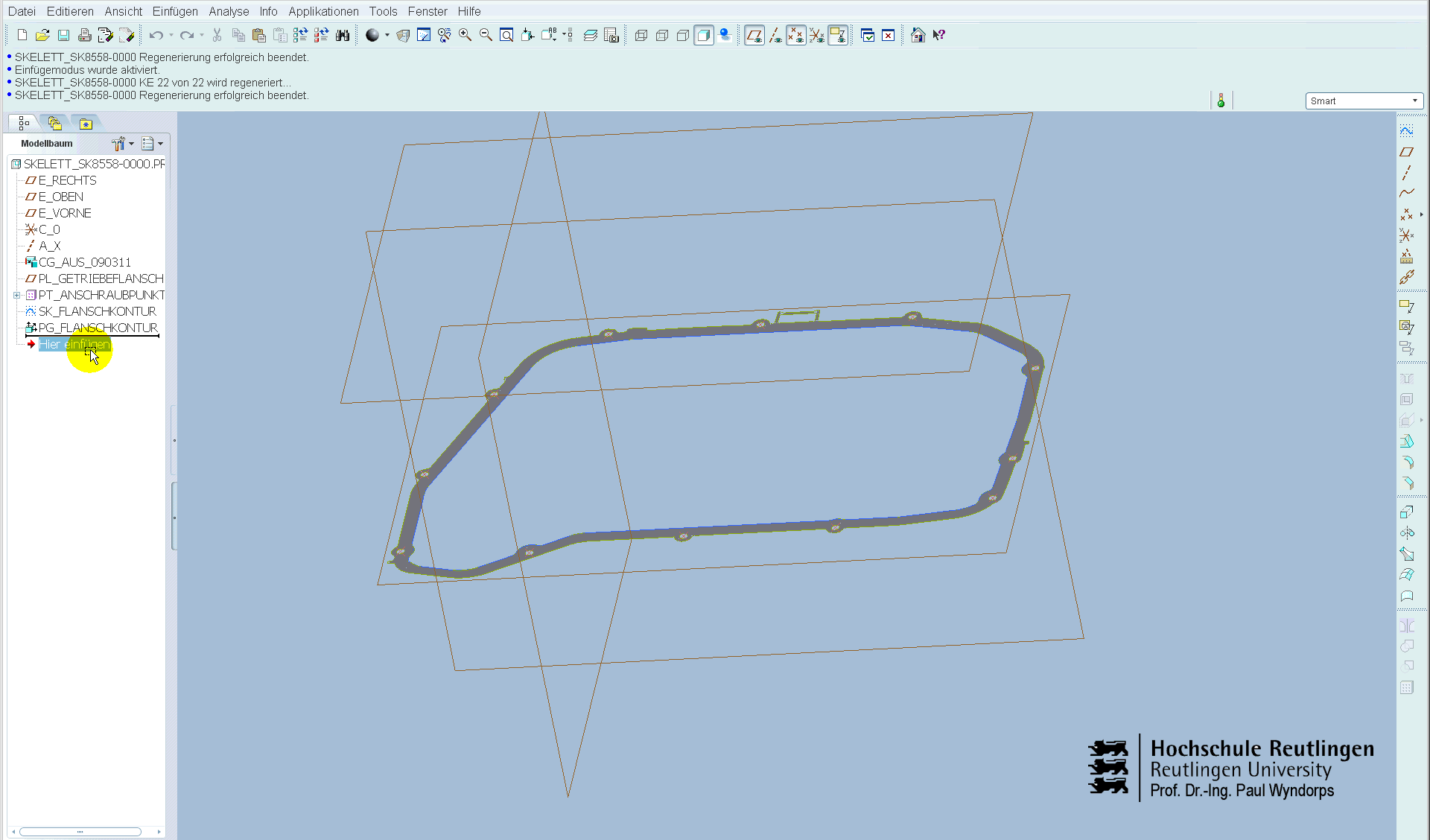Viewport: 1430px width, 840px height.
Task: Select SK_FLANSCHKONTUR in the model tree
Action: click(x=97, y=311)
